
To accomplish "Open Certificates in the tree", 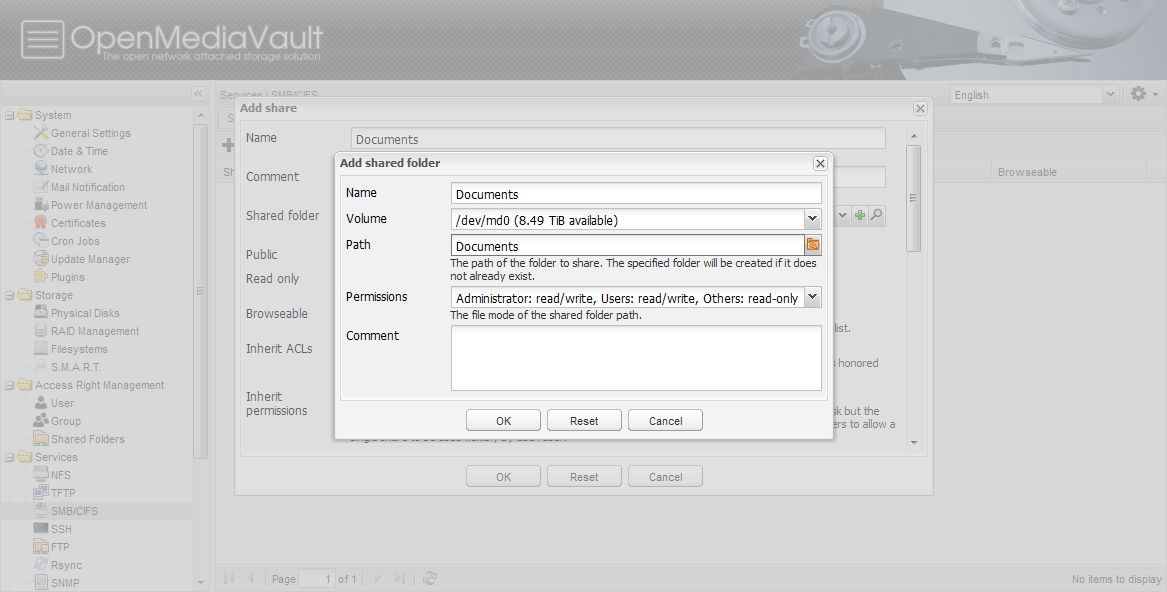I will pyautogui.click(x=77, y=223).
